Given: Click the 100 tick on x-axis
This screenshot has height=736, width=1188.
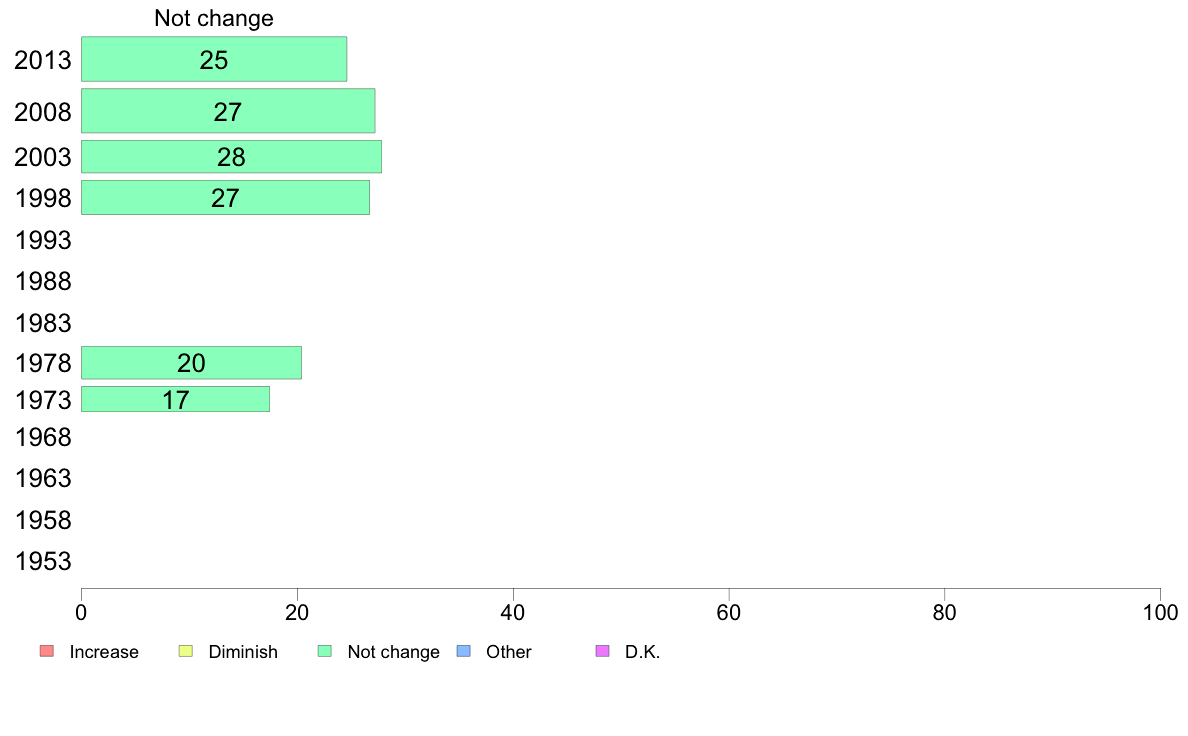Looking at the screenshot, I should coord(1160,612).
